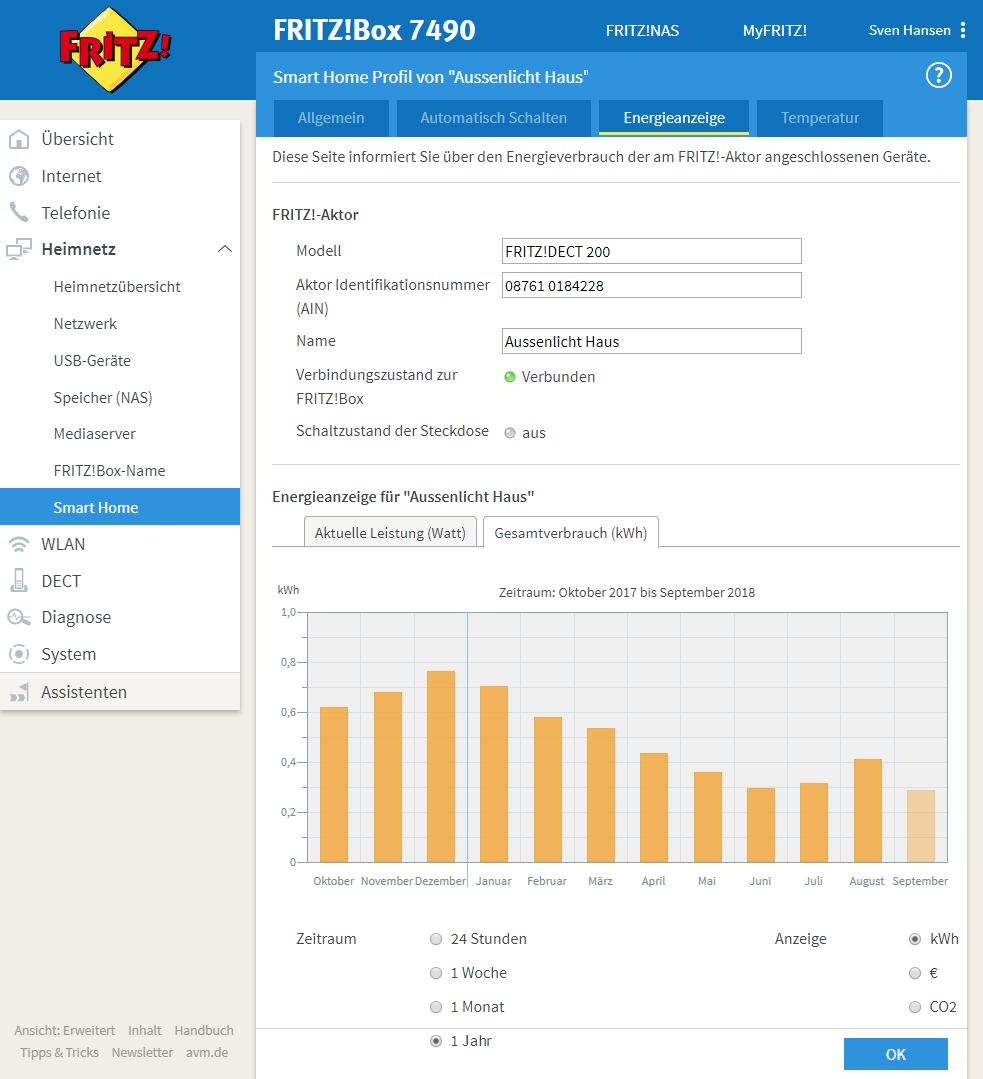Click the Telefonie phone icon
Viewport: 983px width, 1079px height.
19,213
